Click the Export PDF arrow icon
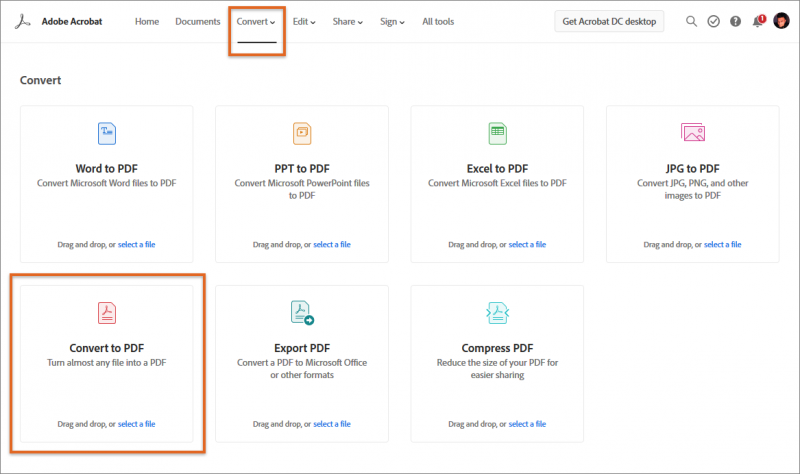The height and width of the screenshot is (474, 800). tap(303, 313)
